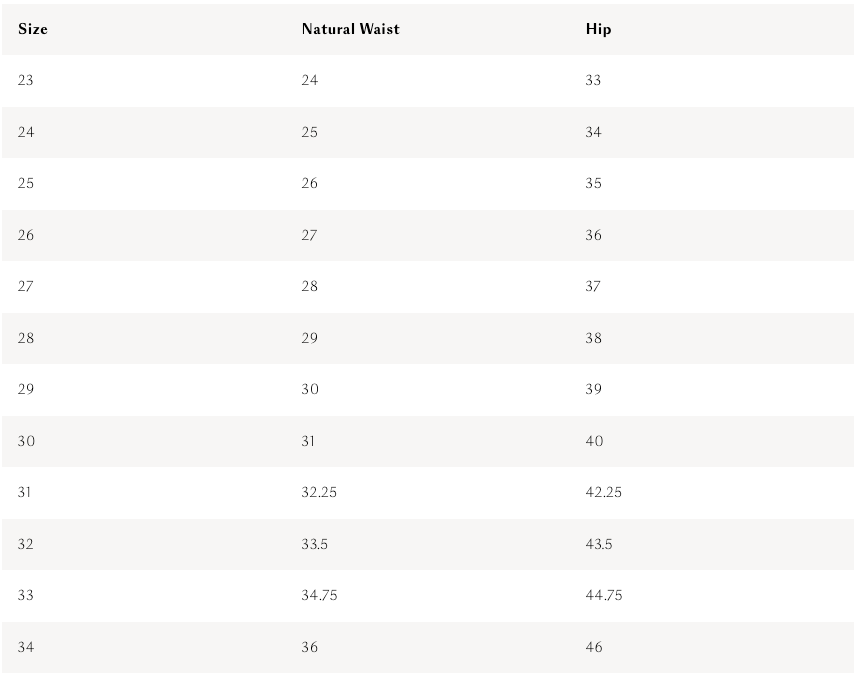Select size 24 row label
The height and width of the screenshot is (678, 856).
coord(26,132)
